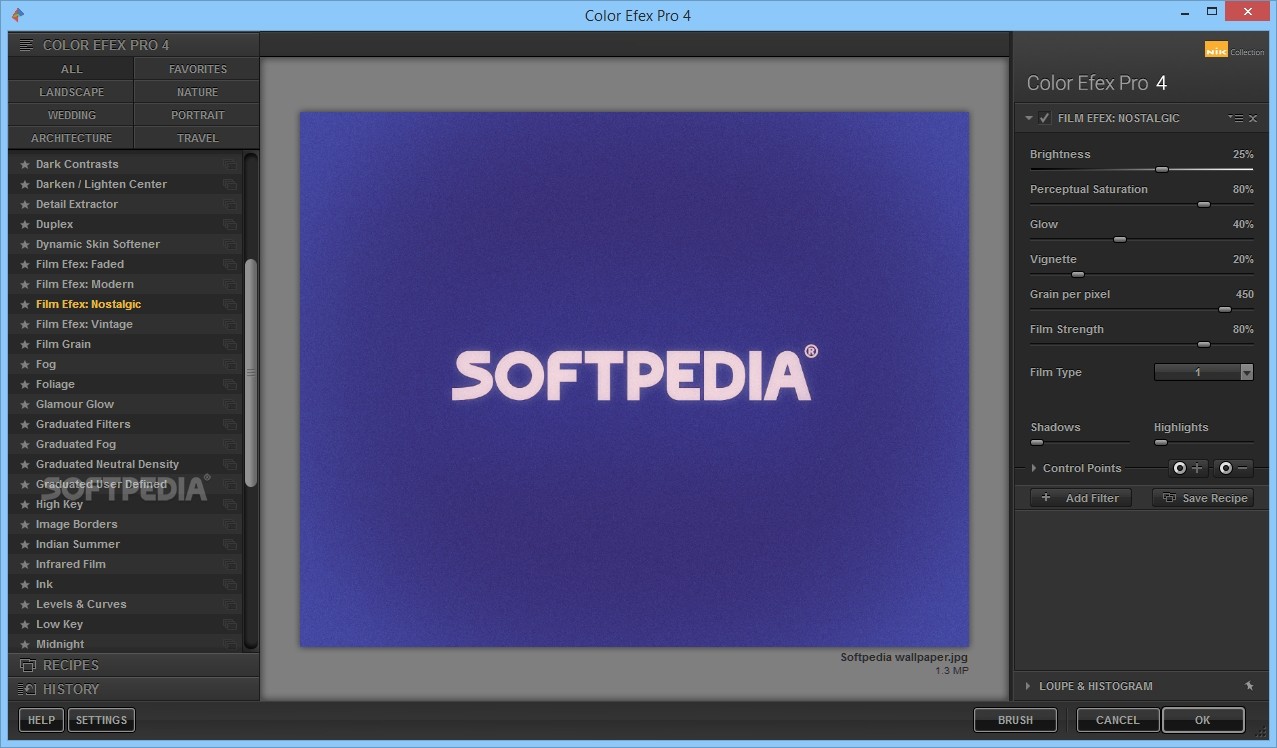
Task: Expand the Loupe & Histogram panel
Action: (1028, 686)
